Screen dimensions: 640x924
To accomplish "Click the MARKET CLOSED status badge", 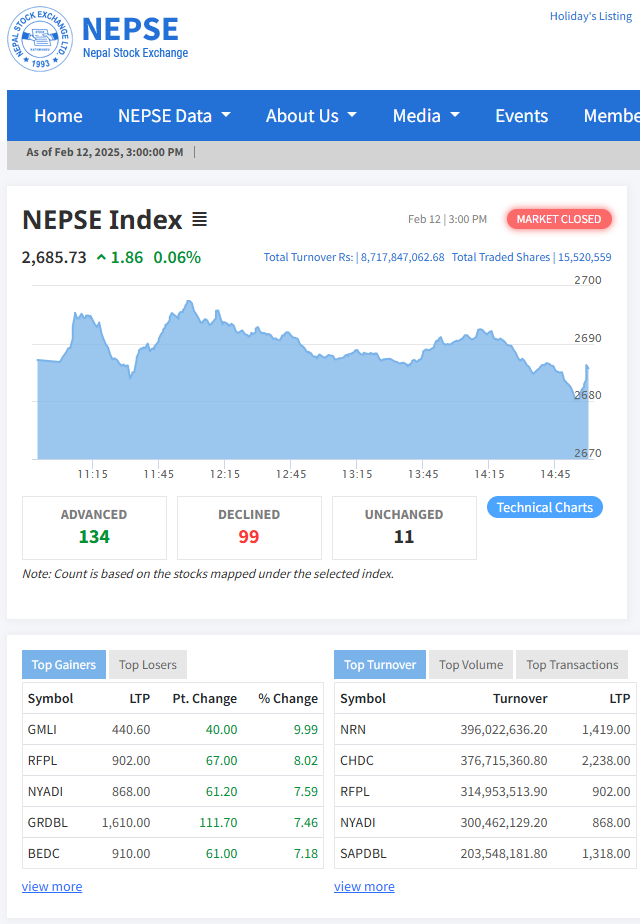I will tap(558, 219).
